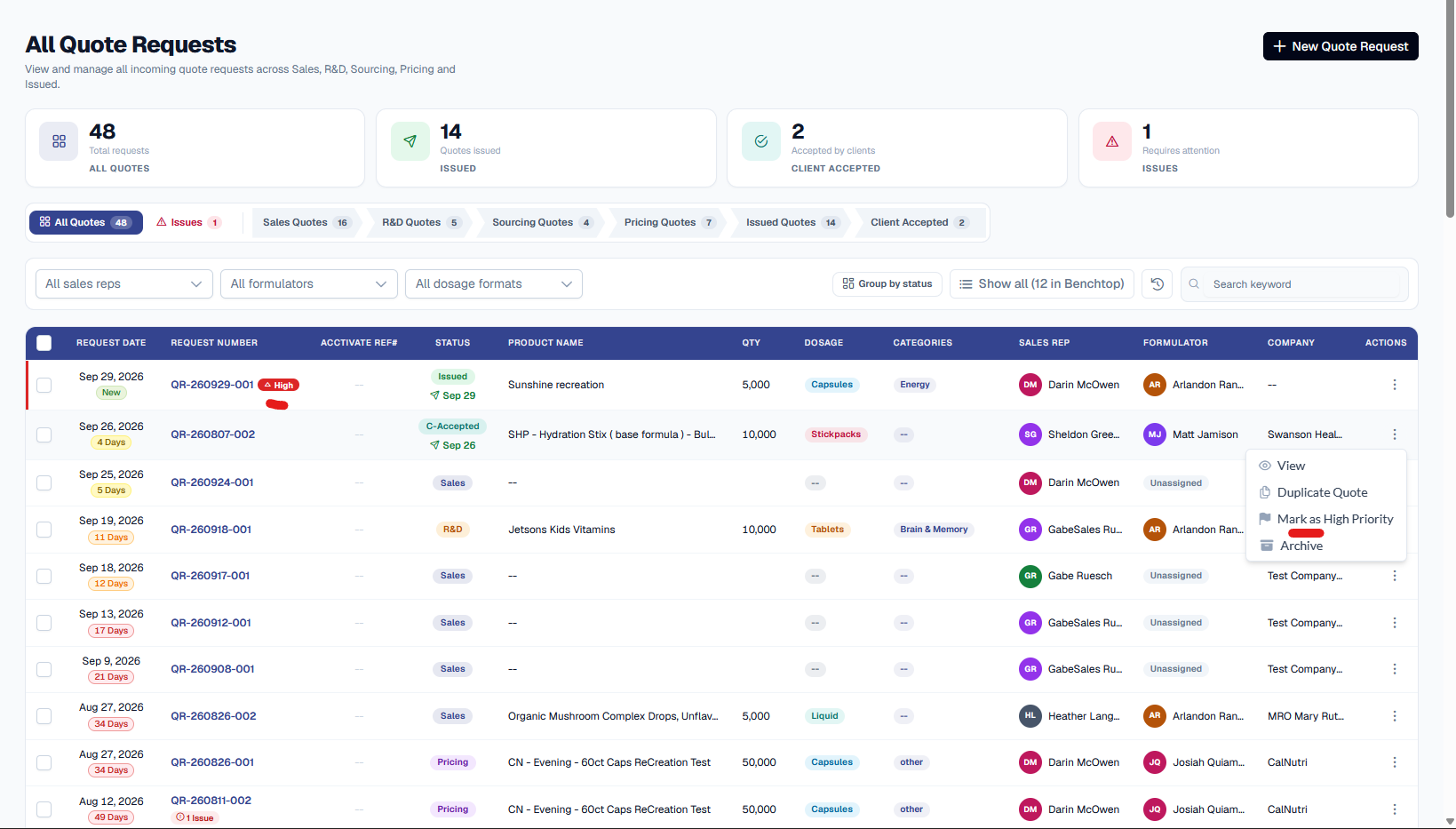Open actions menu for QR-260929-001 row

pos(1394,385)
